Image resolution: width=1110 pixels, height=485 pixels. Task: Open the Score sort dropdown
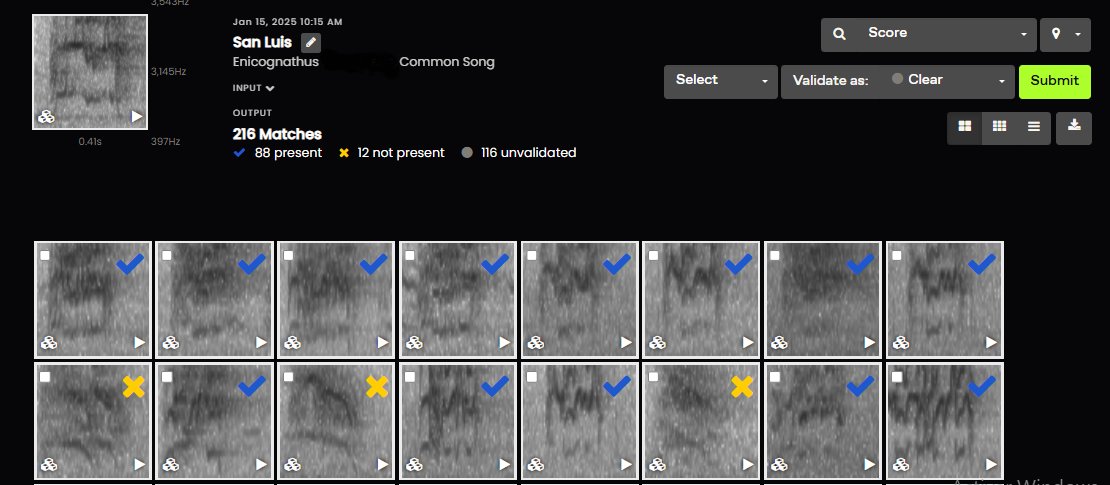(x=928, y=35)
